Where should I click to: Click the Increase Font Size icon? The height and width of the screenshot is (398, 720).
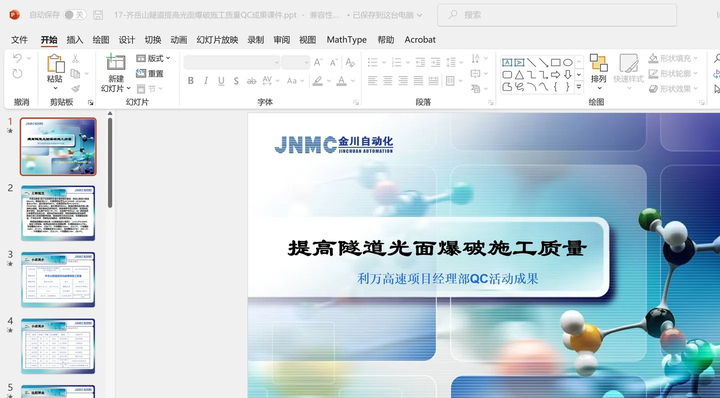point(318,62)
